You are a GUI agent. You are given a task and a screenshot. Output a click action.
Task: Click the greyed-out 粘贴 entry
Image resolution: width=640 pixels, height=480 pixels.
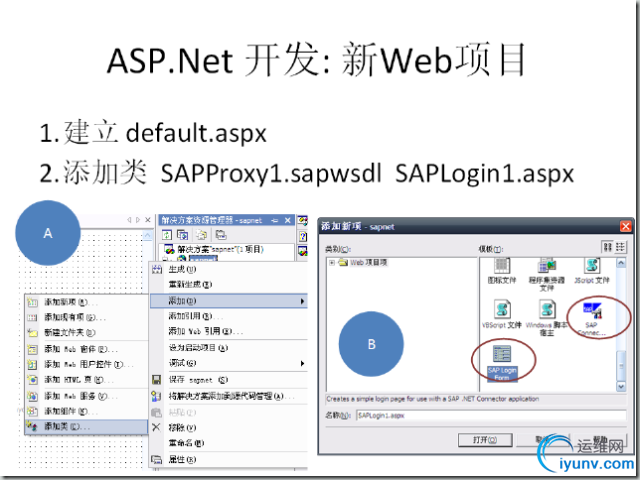point(229,413)
